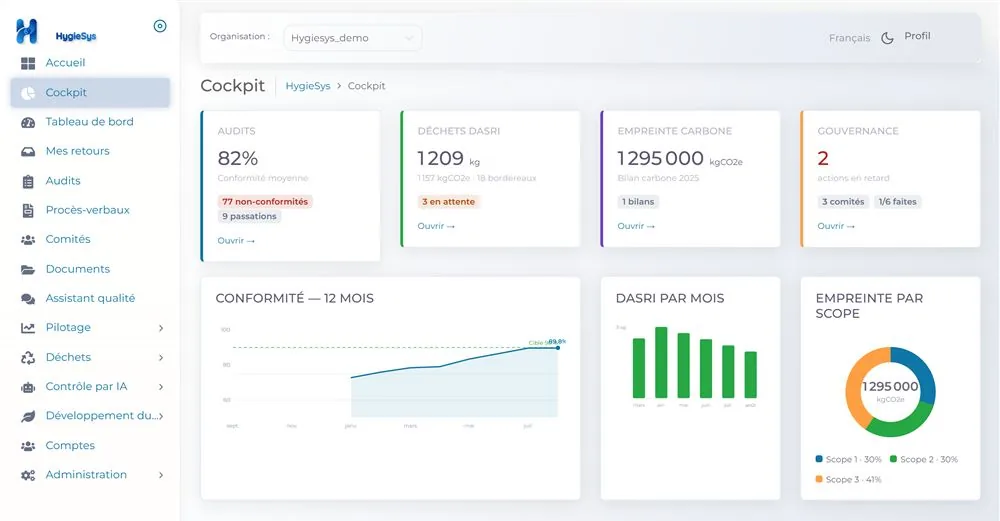The width and height of the screenshot is (1000, 521).
Task: Click the Scope 2 green legend swatch
Action: click(893, 459)
